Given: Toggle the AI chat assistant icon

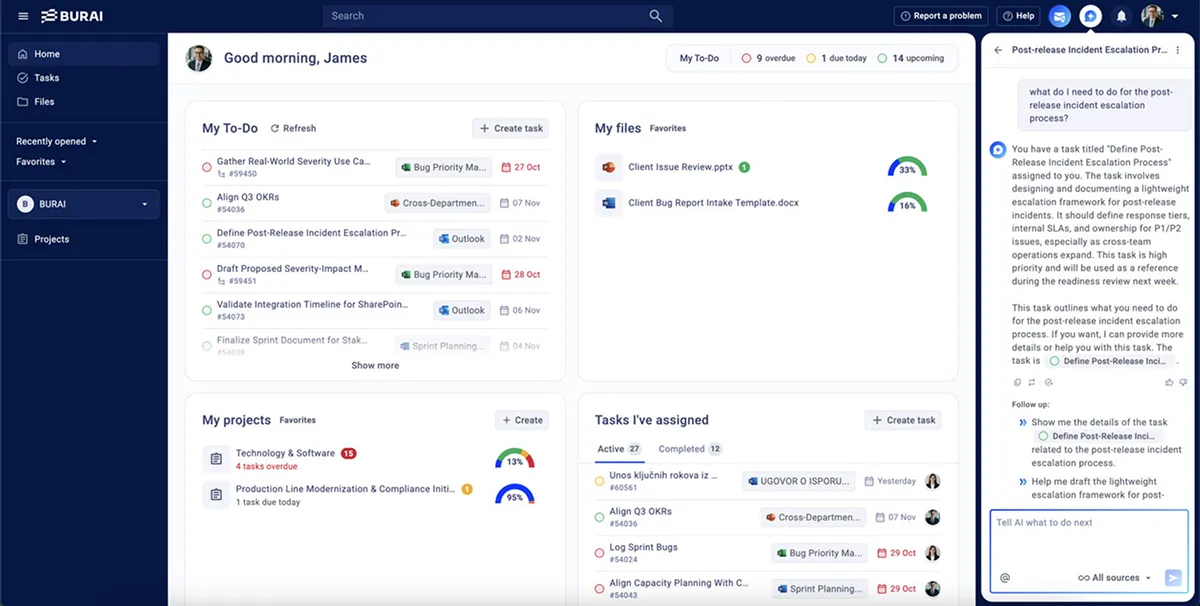Looking at the screenshot, I should (x=1091, y=16).
